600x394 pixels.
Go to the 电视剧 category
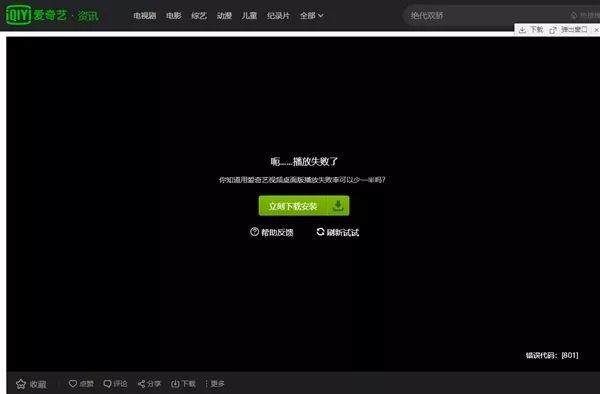(x=144, y=16)
